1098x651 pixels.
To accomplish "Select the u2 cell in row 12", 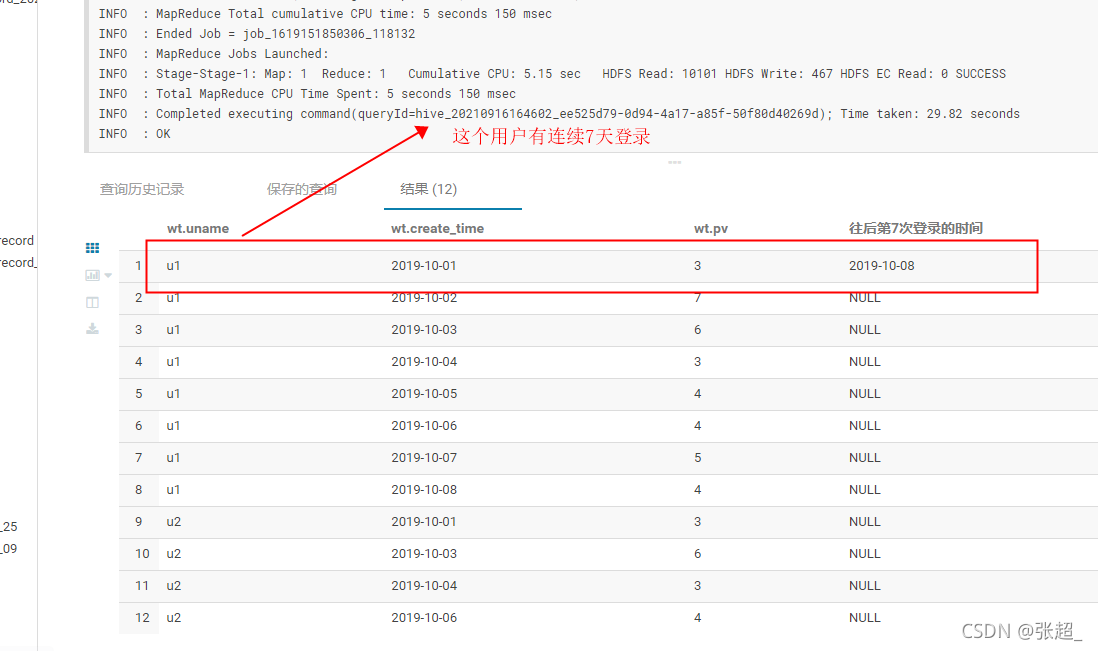I will (174, 618).
